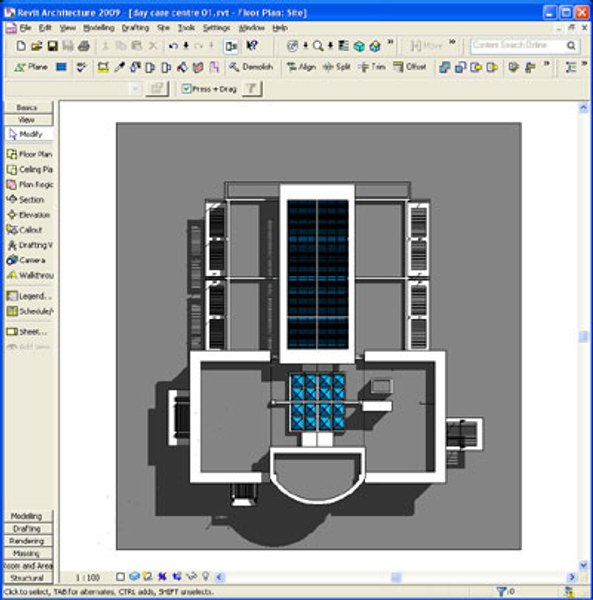
Task: Click the yellow-based frame tool icon
Action: [103, 67]
